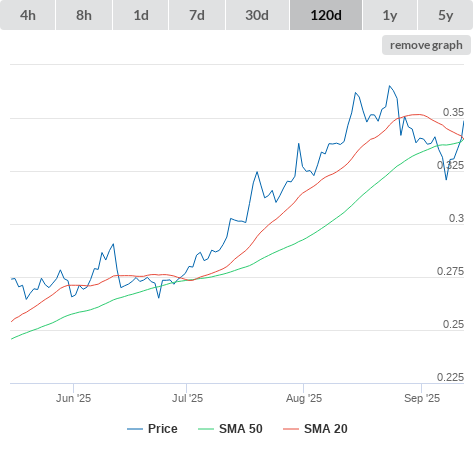Click the Aug '25 axis label
This screenshot has height=455, width=474.
coord(304,398)
